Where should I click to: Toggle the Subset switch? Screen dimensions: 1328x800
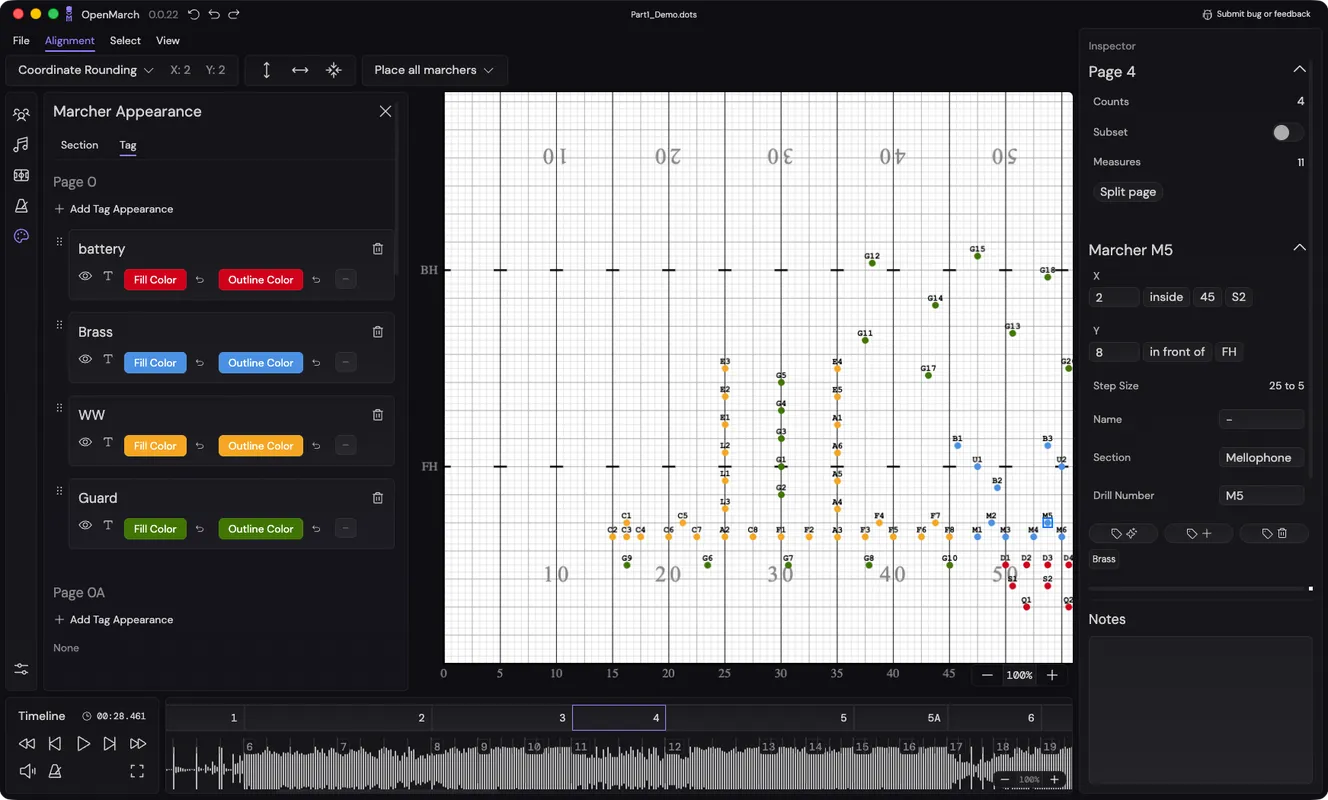1287,132
